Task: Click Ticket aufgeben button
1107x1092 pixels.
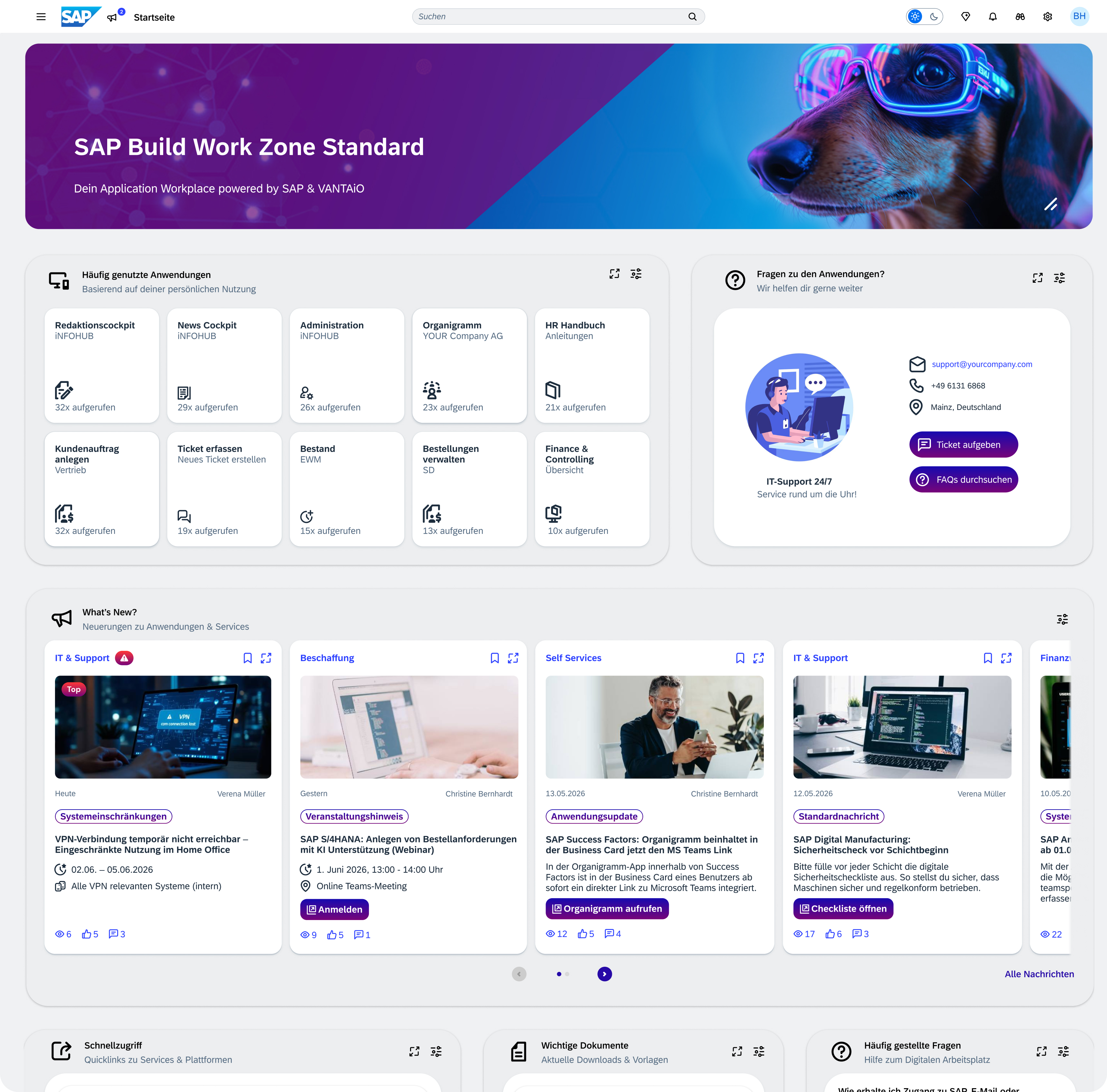Action: pos(964,445)
